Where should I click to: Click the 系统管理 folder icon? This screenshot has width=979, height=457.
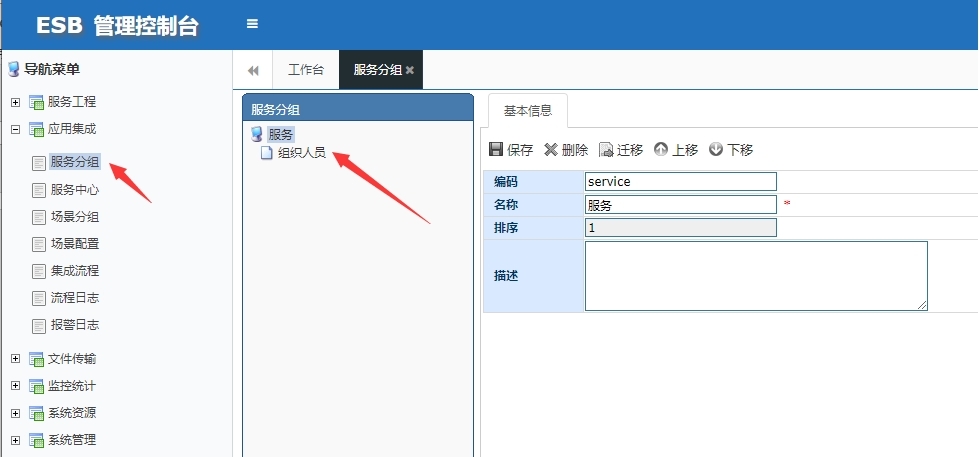pyautogui.click(x=36, y=440)
